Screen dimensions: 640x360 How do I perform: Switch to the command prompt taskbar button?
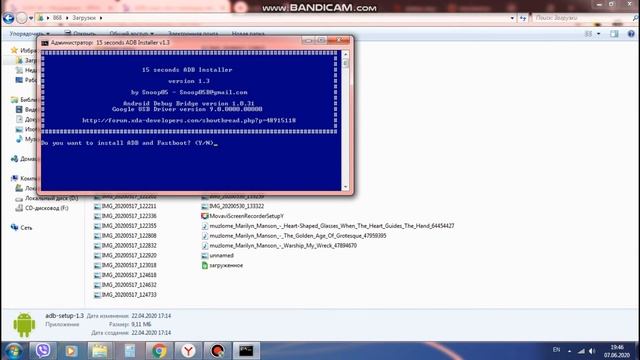point(246,351)
